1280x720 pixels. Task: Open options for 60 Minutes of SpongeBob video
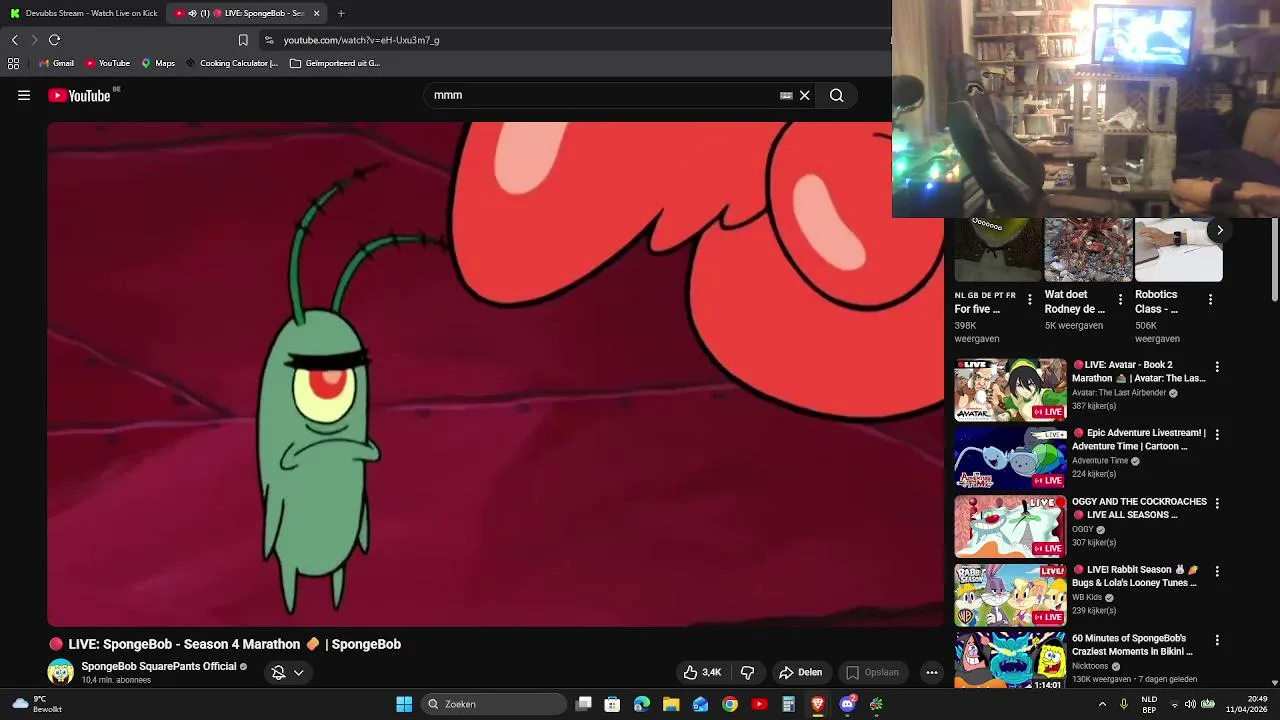click(x=1217, y=640)
